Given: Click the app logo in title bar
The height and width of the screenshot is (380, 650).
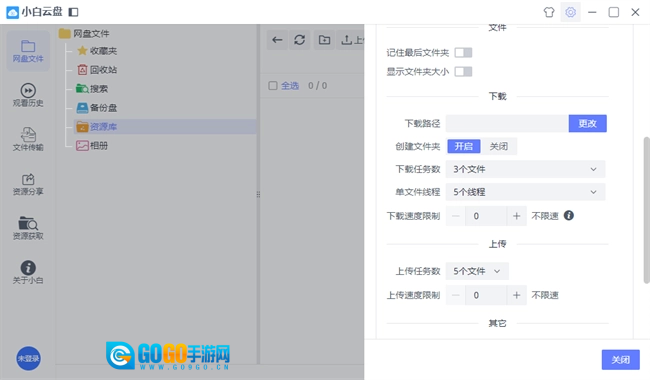Looking at the screenshot, I should coord(12,12).
